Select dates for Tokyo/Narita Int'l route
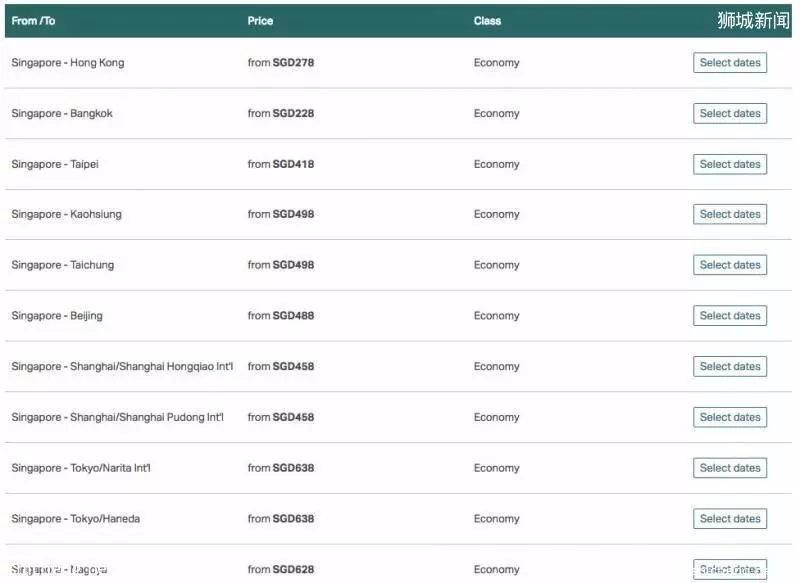 [x=730, y=468]
